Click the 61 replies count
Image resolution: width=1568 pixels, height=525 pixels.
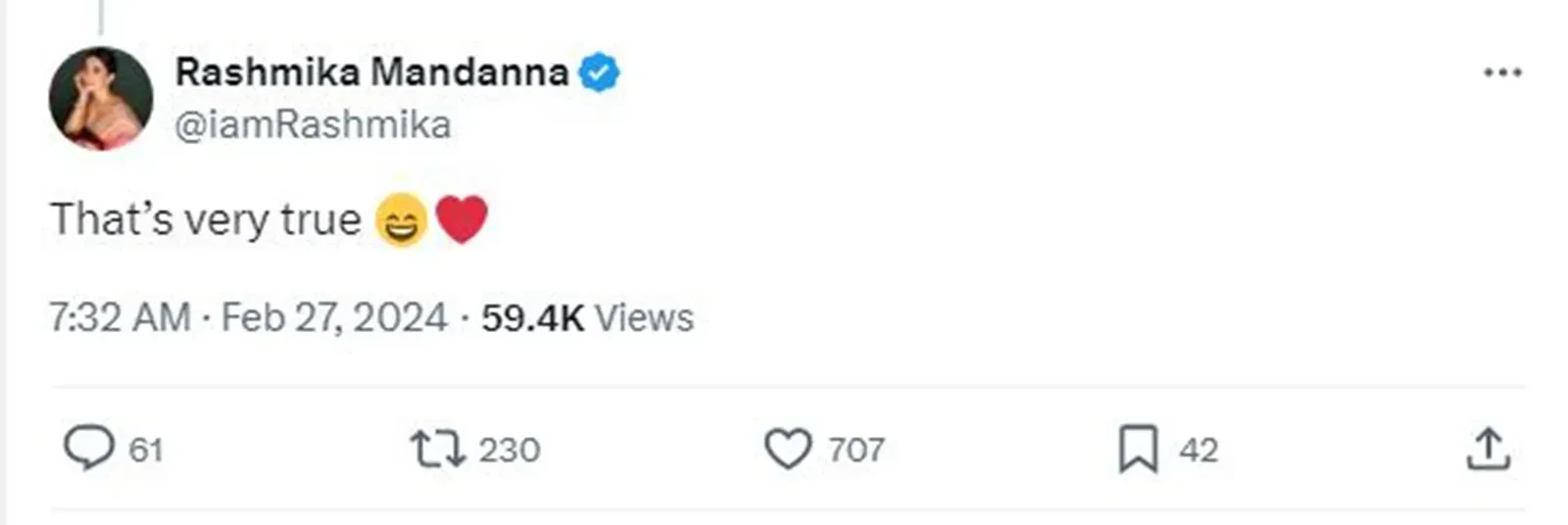[146, 451]
